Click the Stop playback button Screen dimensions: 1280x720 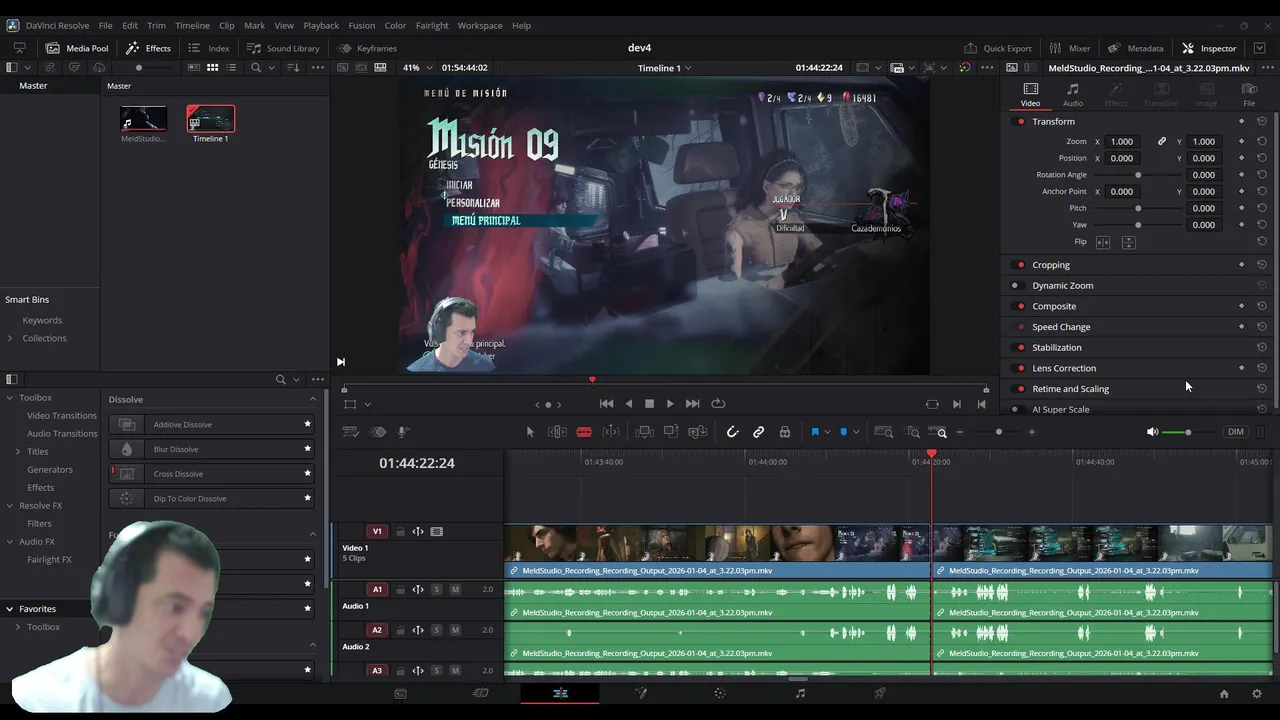click(x=649, y=404)
